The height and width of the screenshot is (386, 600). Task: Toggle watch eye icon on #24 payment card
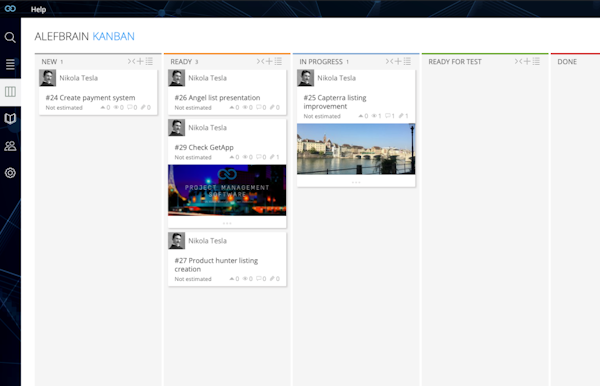click(118, 107)
